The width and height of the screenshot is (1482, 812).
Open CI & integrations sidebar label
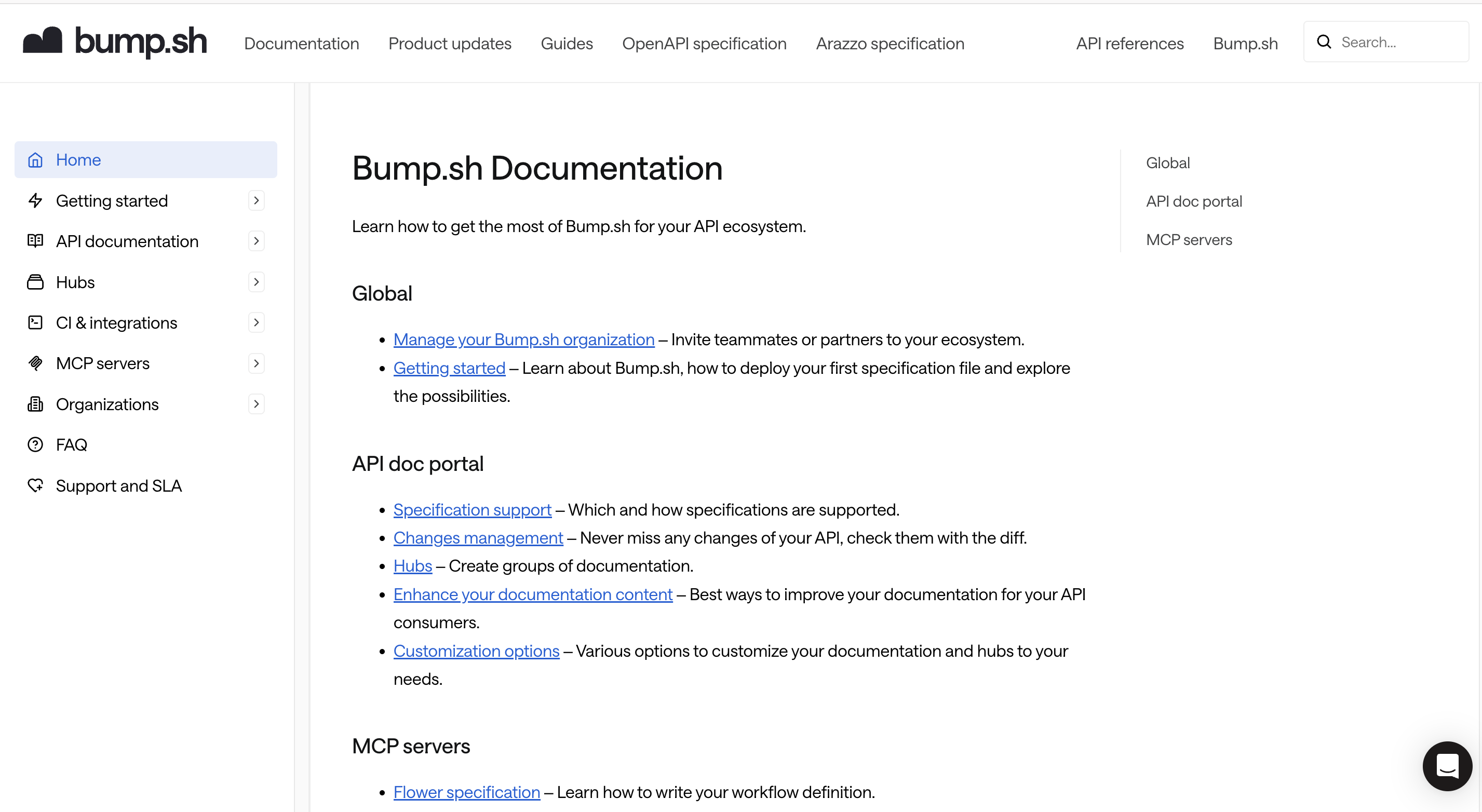pyautogui.click(x=117, y=322)
